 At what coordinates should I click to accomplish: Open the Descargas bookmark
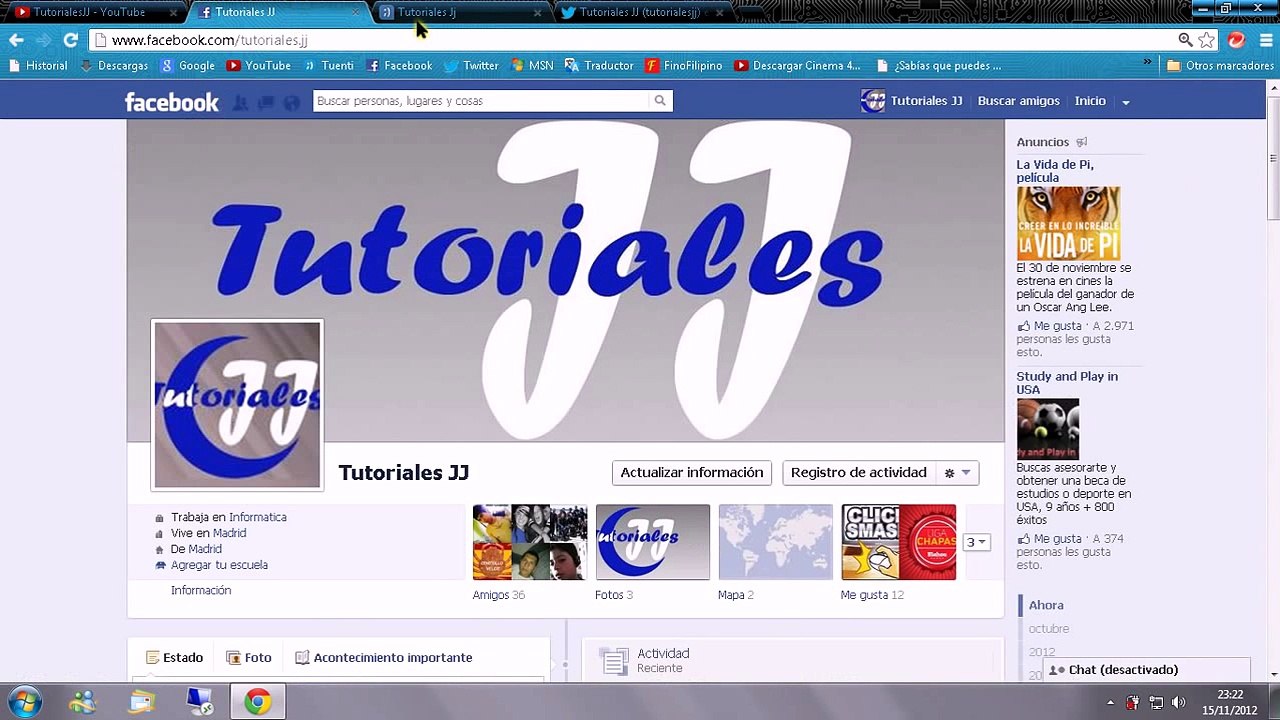click(x=114, y=66)
